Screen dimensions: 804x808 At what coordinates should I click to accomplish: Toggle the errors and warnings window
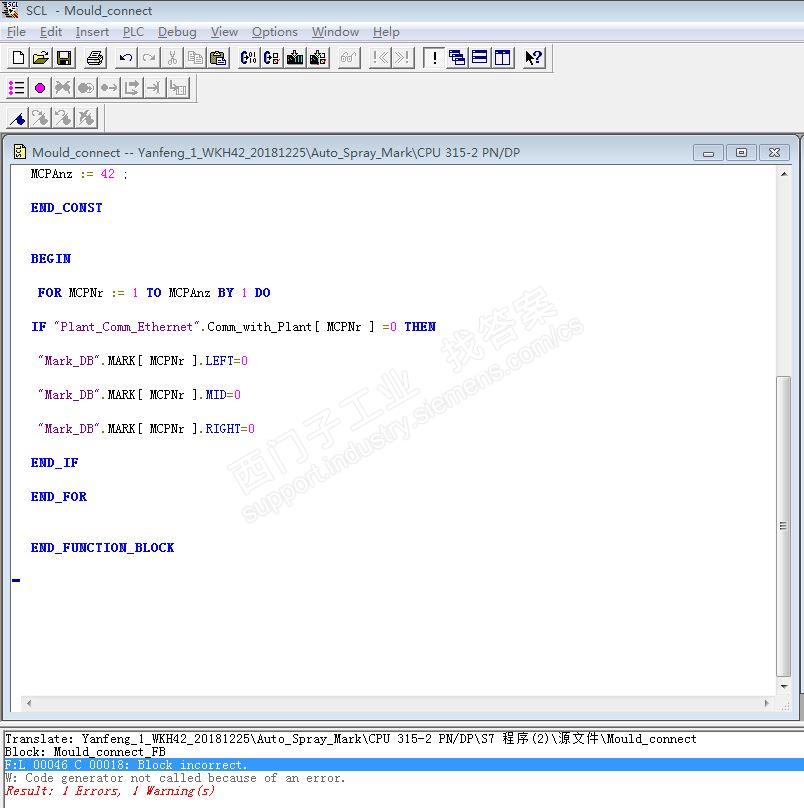point(434,58)
